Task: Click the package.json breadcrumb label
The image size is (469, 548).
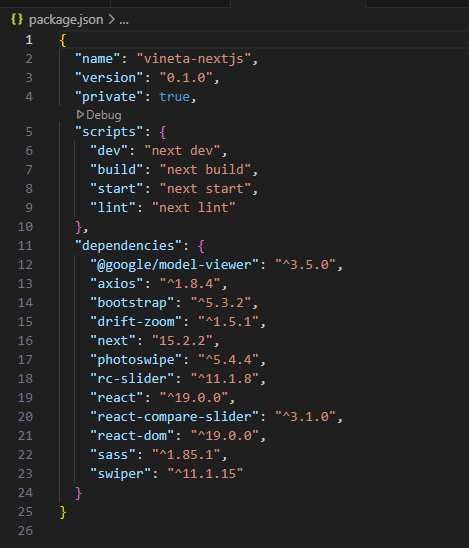Action: point(66,20)
